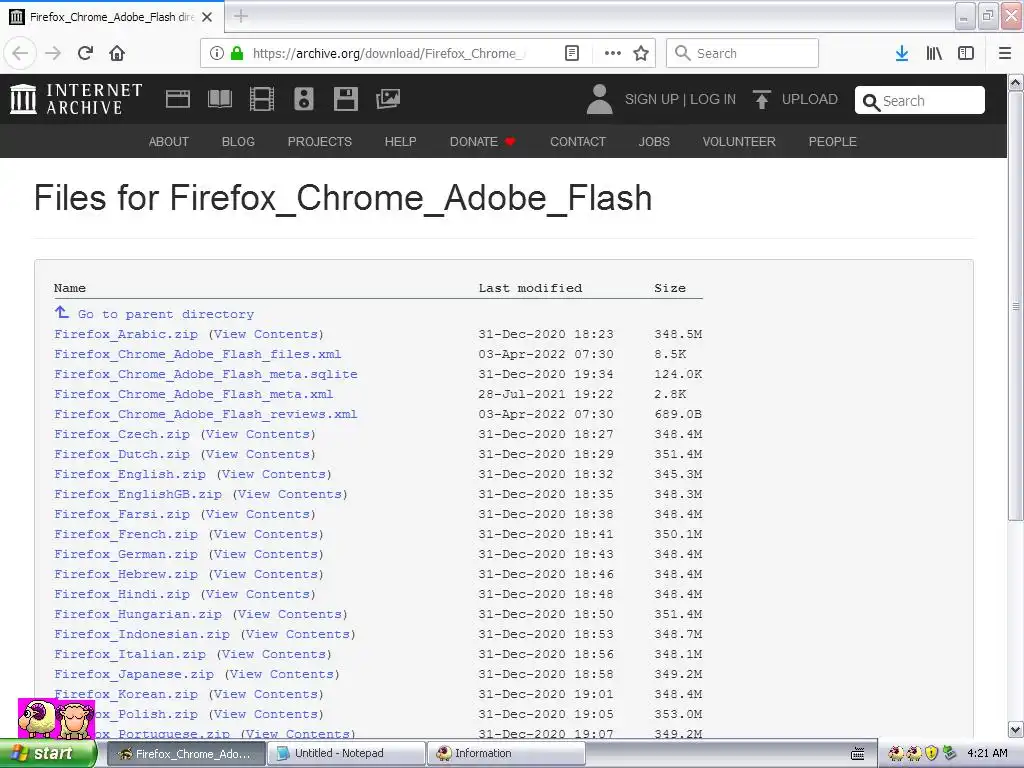
Task: Open the DONATE menu item
Action: pyautogui.click(x=483, y=142)
